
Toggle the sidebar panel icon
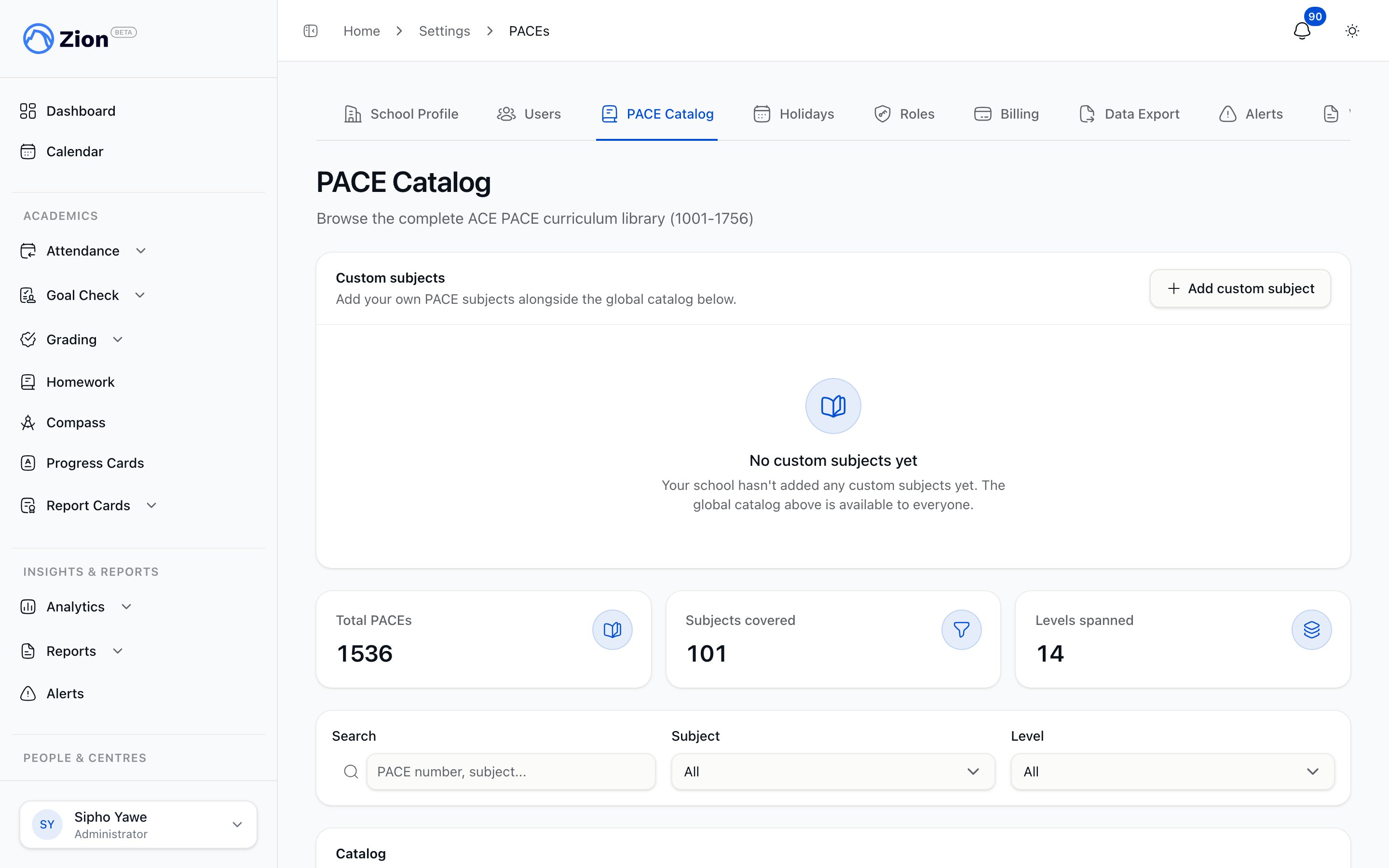tap(311, 31)
